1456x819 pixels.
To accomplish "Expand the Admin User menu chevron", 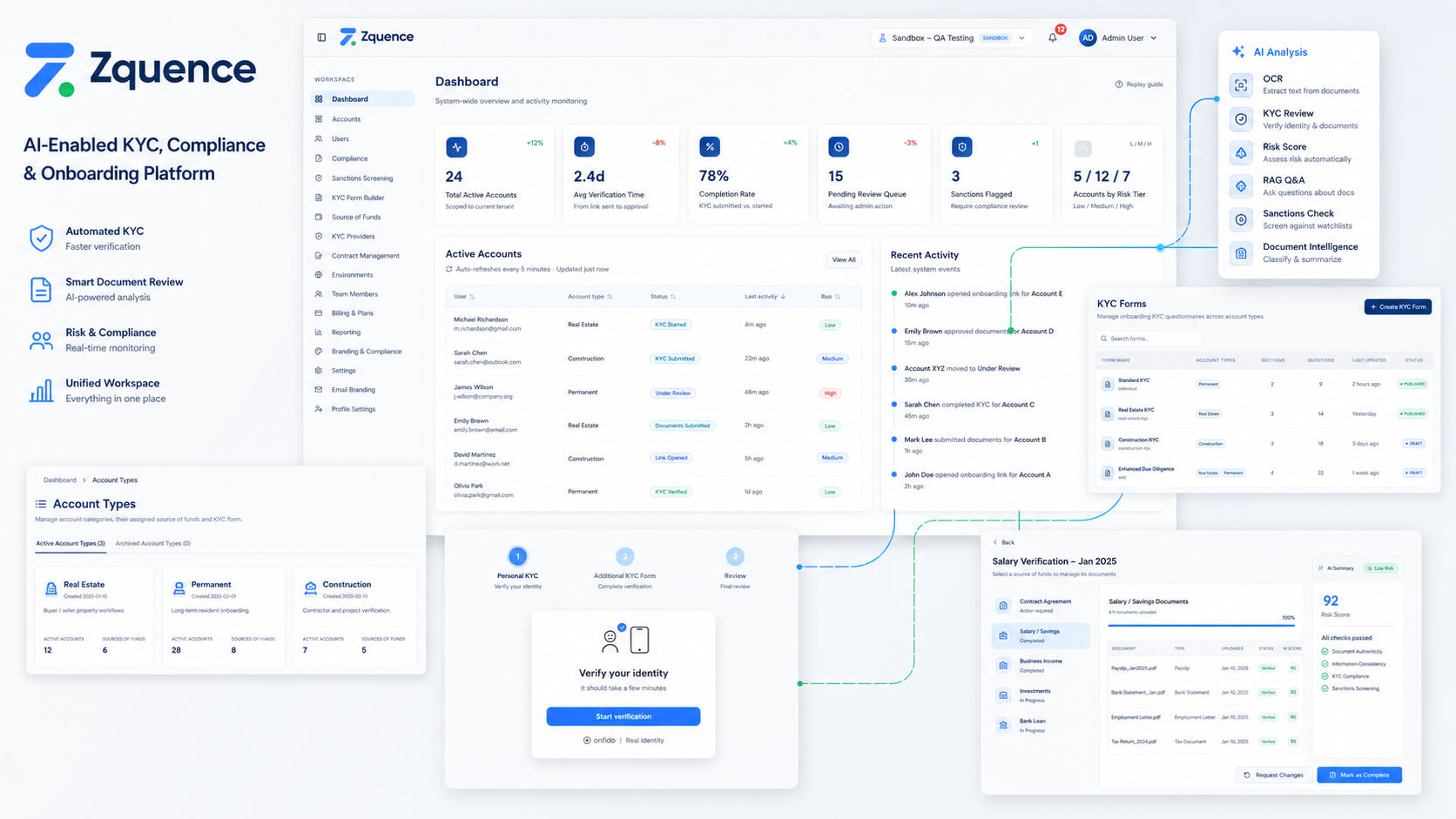I will [1154, 38].
